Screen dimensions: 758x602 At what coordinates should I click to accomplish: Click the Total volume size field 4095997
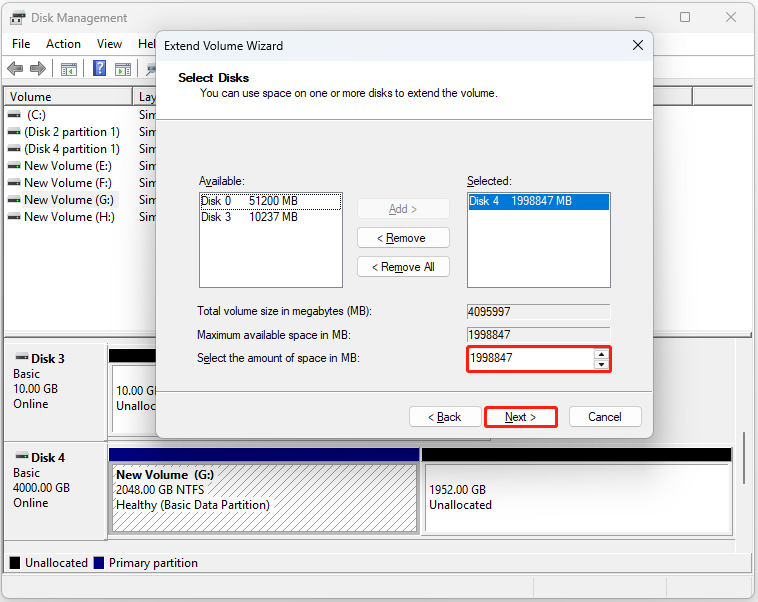click(x=539, y=312)
